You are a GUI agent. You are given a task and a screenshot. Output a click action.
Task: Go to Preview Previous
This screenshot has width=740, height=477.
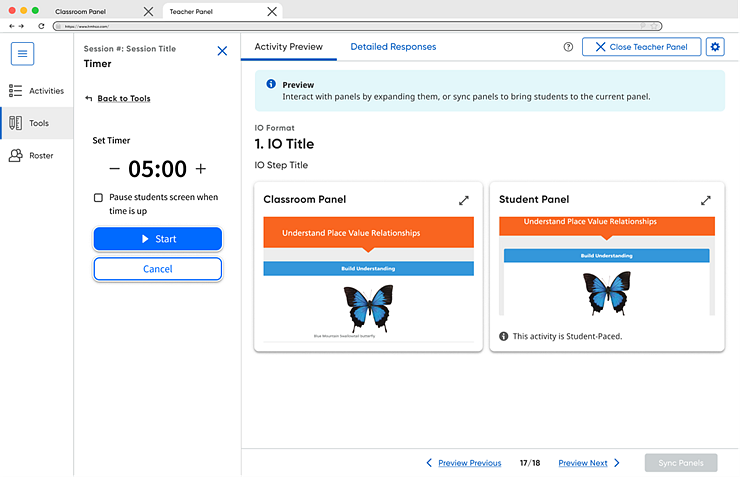464,463
